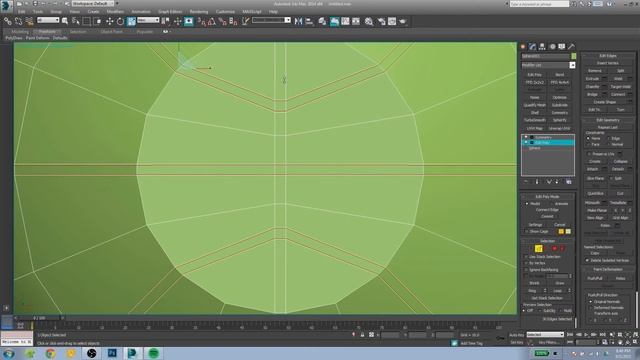The image size is (640, 360).
Task: Click the Align tool icon
Action: (x=309, y=21)
